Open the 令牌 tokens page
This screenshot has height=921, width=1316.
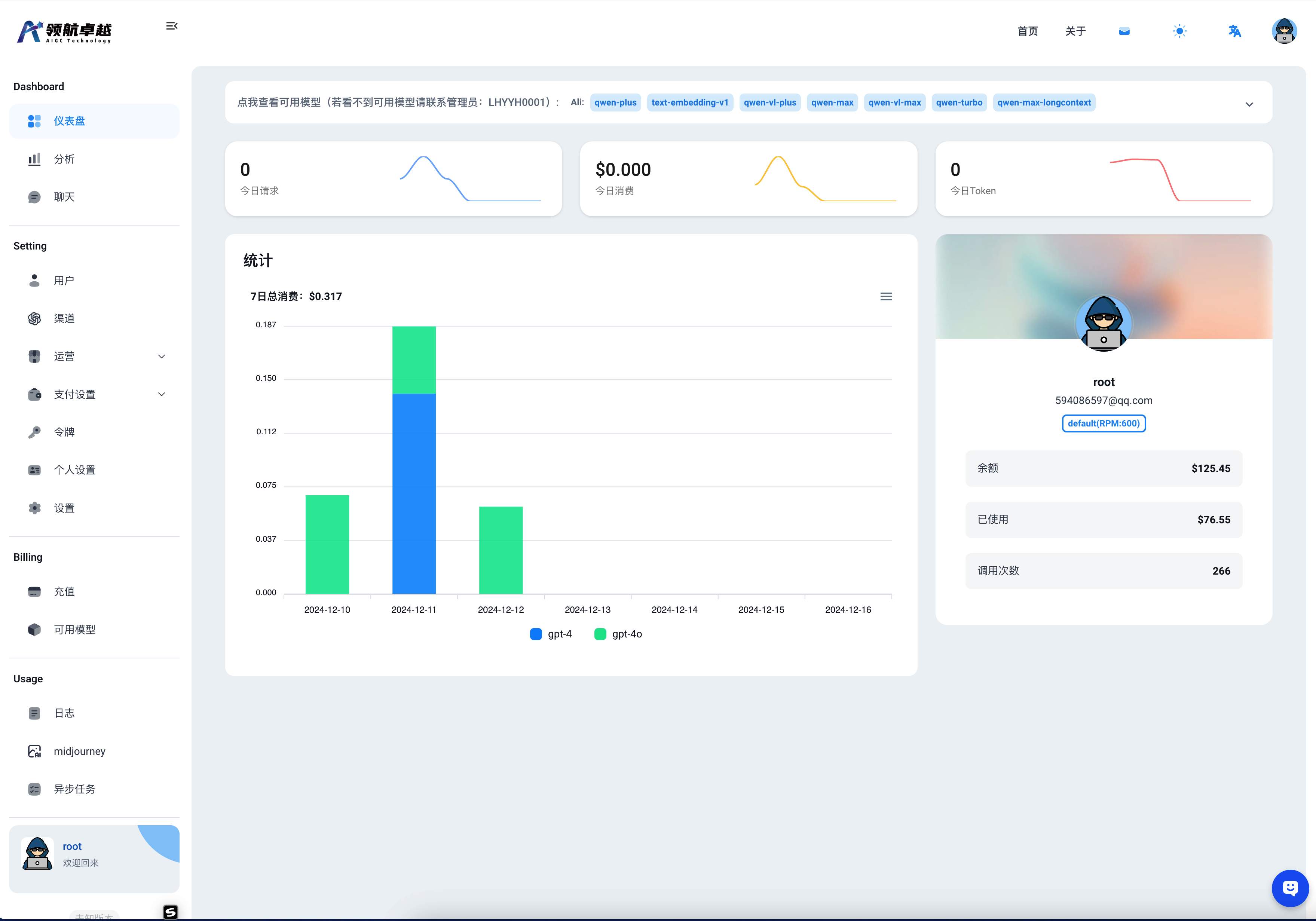[x=64, y=432]
